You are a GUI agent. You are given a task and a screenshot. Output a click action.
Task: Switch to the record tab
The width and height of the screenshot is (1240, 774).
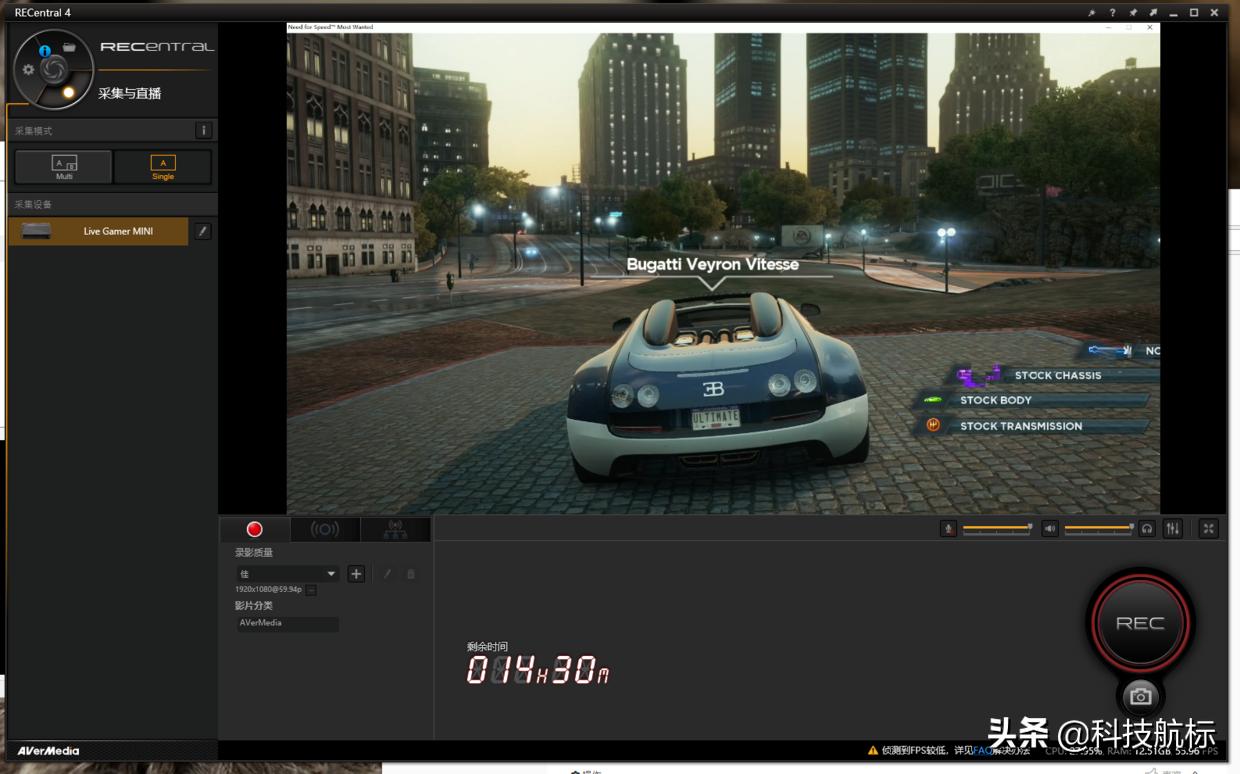point(255,530)
